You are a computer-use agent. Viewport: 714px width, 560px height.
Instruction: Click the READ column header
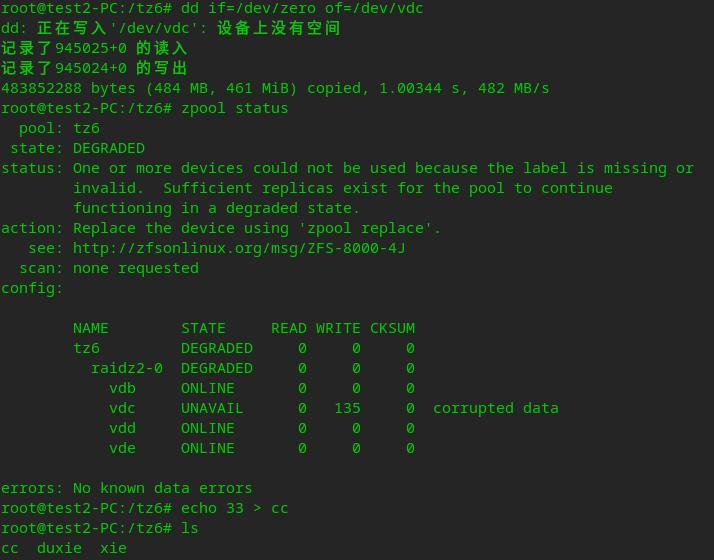[x=289, y=328]
